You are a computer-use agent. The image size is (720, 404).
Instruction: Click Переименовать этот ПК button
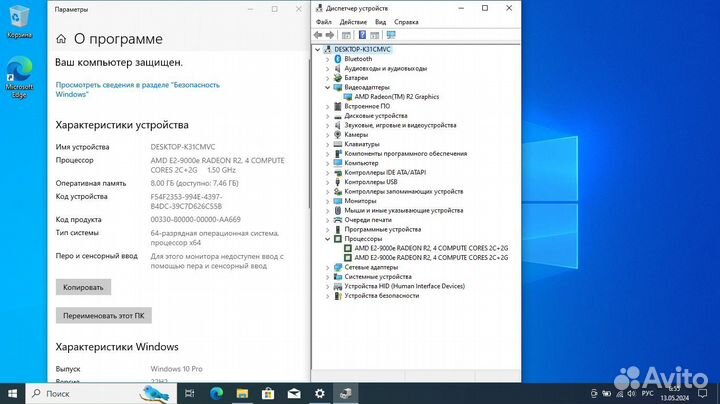(x=104, y=316)
